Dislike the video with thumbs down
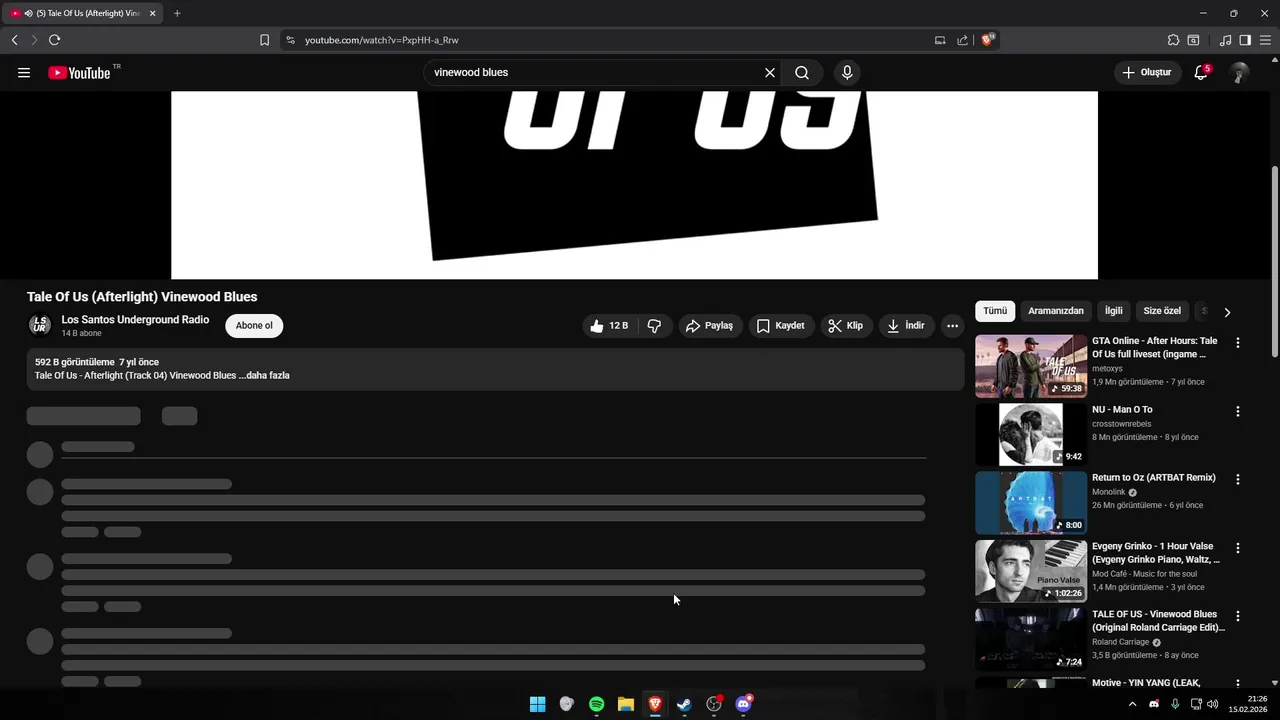 [654, 326]
